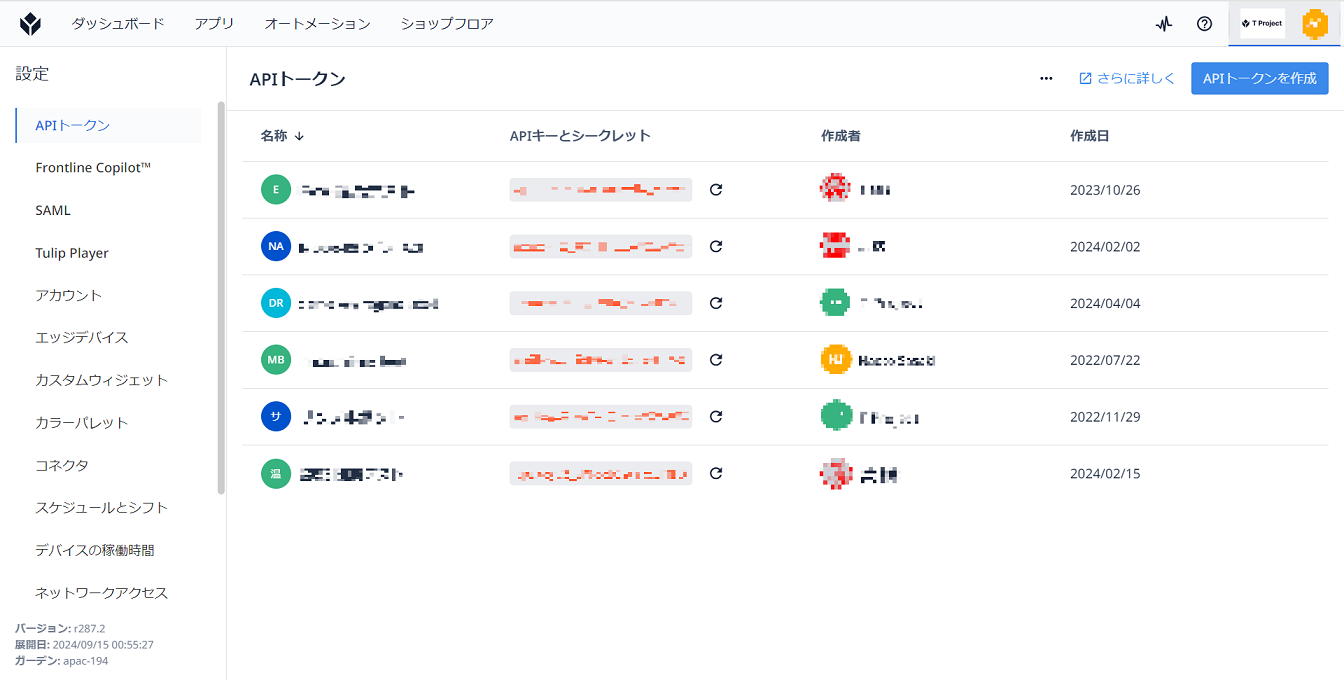Click the date 2023/10/26

pos(1105,190)
